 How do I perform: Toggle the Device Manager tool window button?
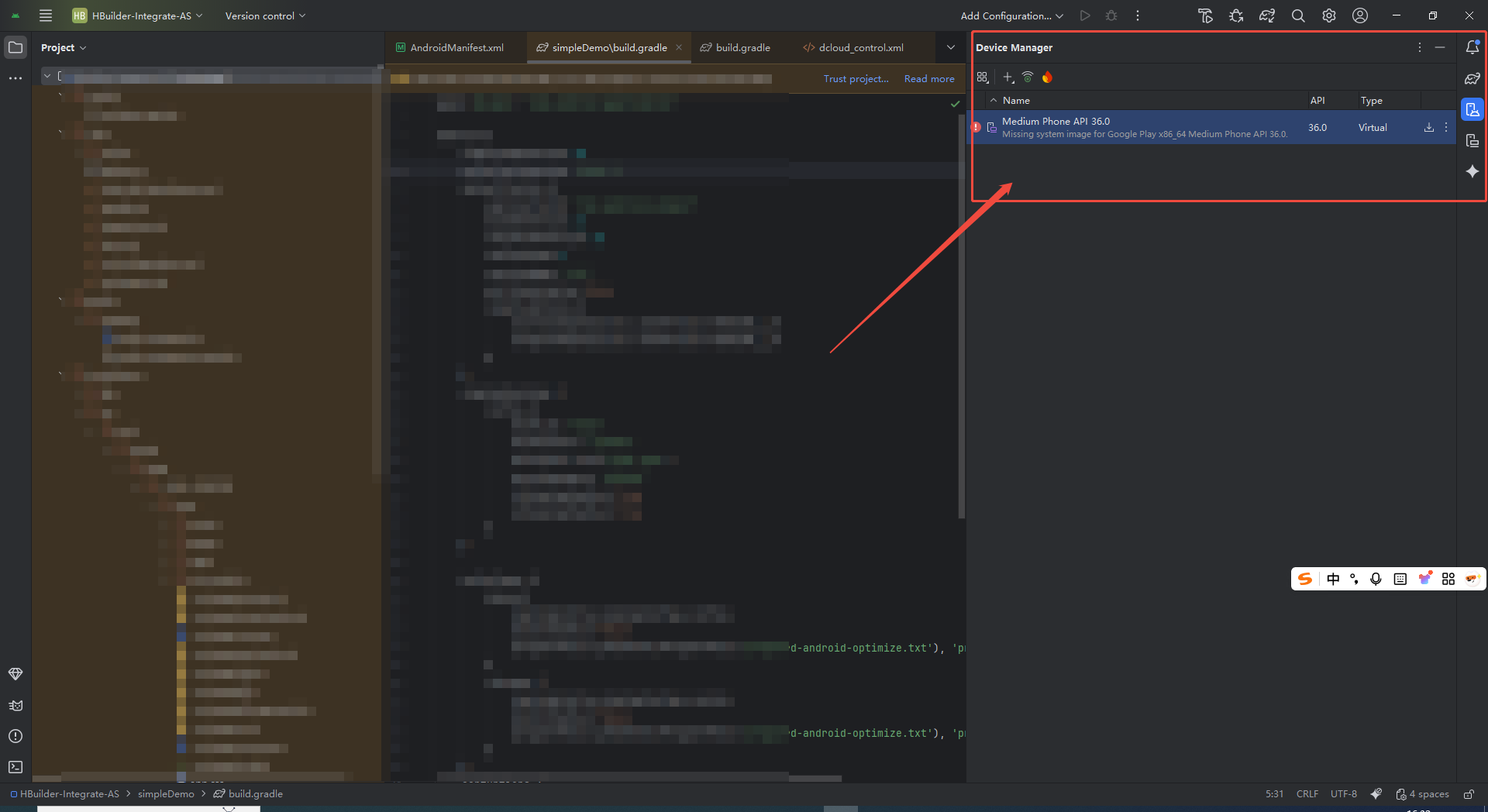click(x=1472, y=109)
